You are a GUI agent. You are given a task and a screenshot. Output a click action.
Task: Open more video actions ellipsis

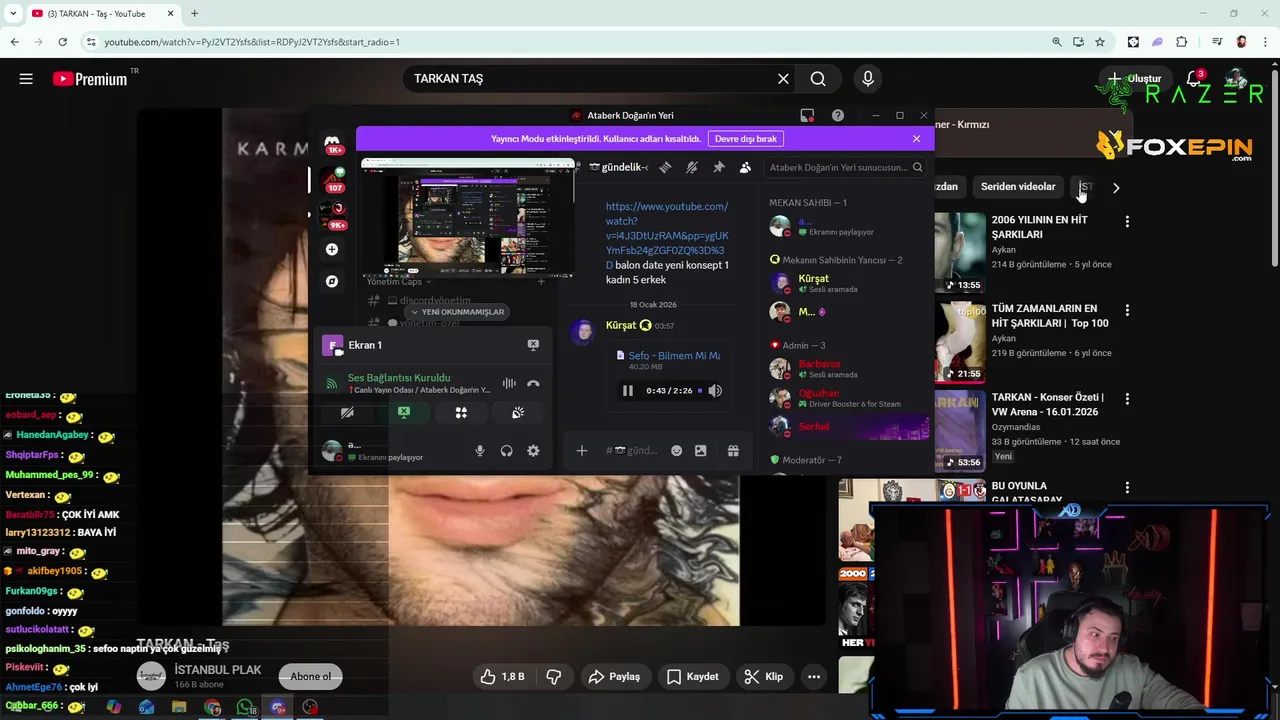click(x=814, y=677)
